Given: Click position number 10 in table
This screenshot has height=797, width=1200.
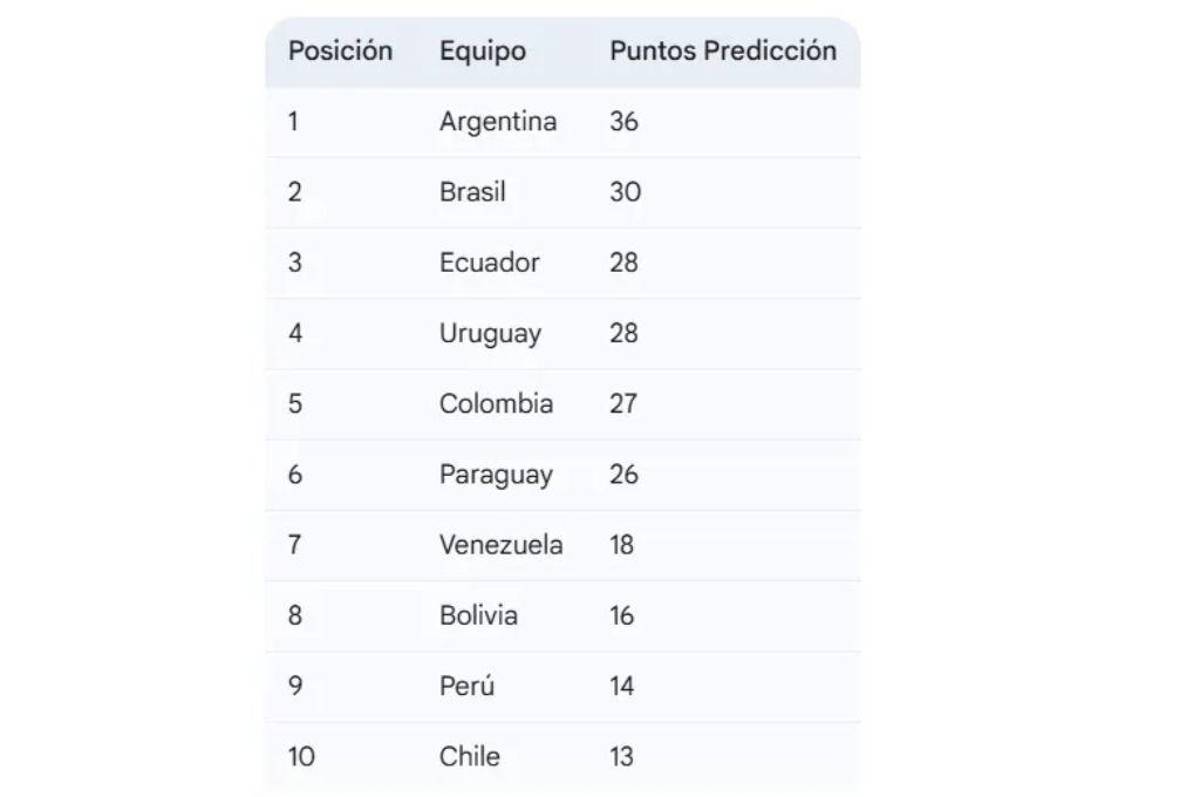Looking at the screenshot, I should 300,756.
